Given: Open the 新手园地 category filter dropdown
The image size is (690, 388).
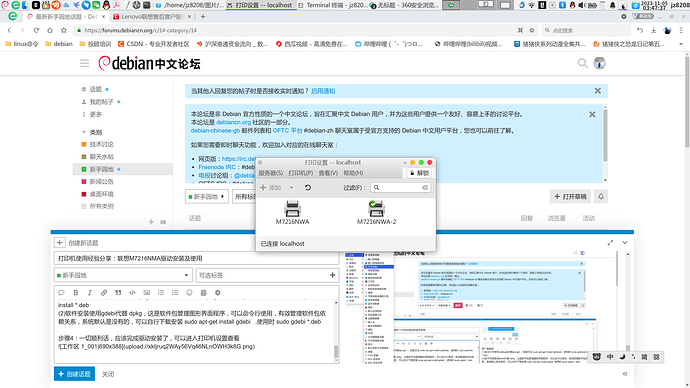Looking at the screenshot, I should pyautogui.click(x=206, y=197).
